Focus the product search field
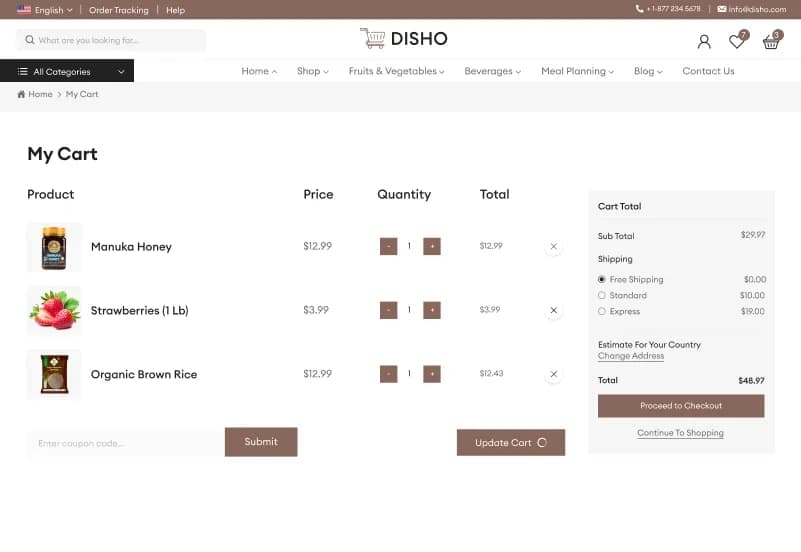 (x=111, y=40)
